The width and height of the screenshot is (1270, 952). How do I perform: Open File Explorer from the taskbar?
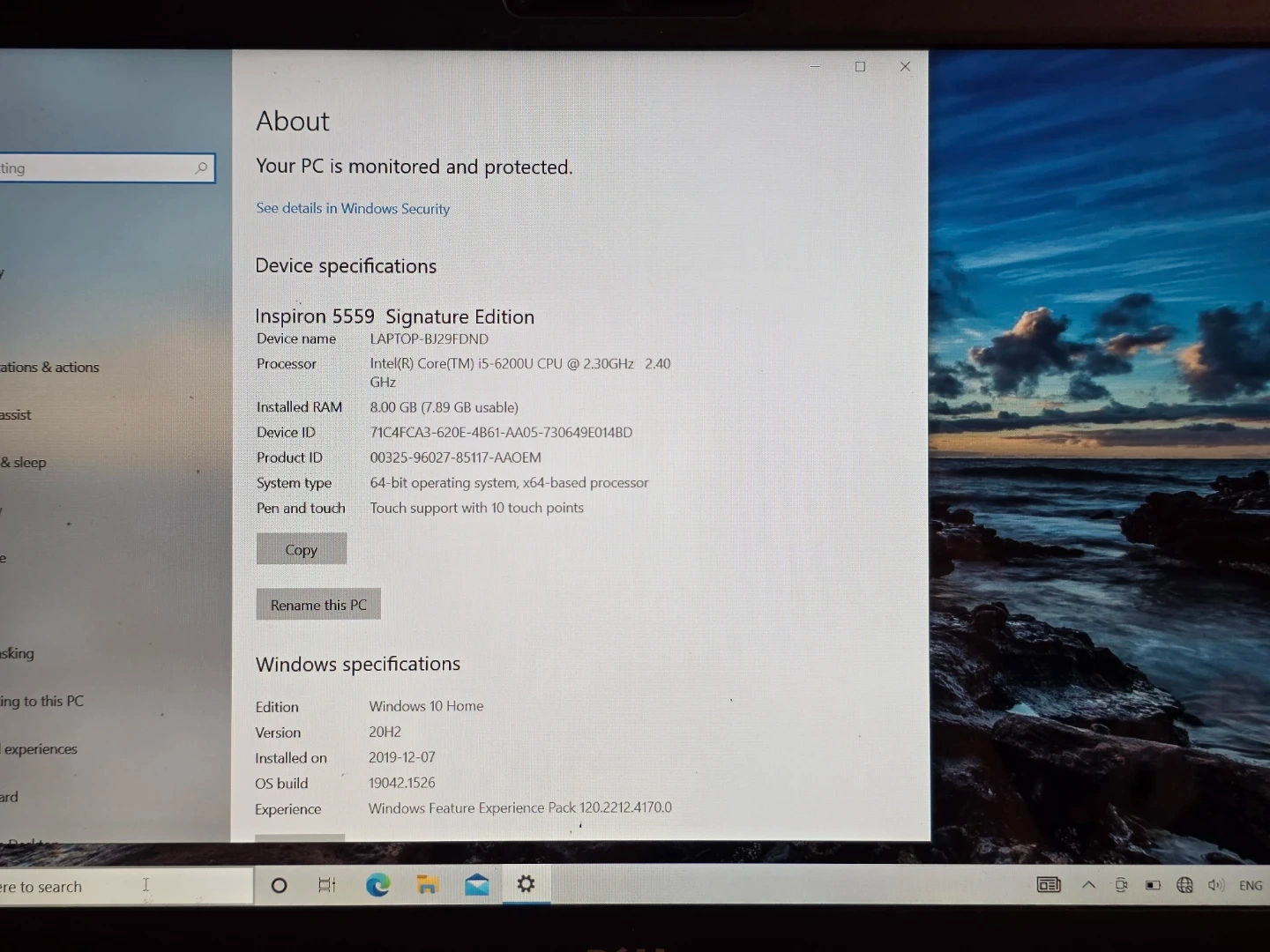point(428,885)
